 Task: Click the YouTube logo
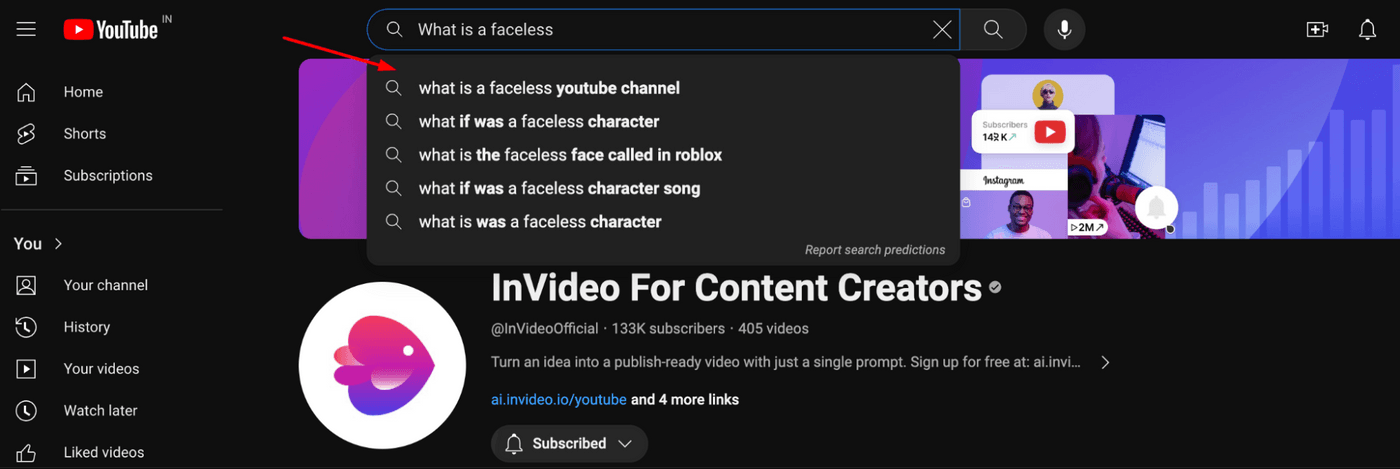click(x=110, y=30)
